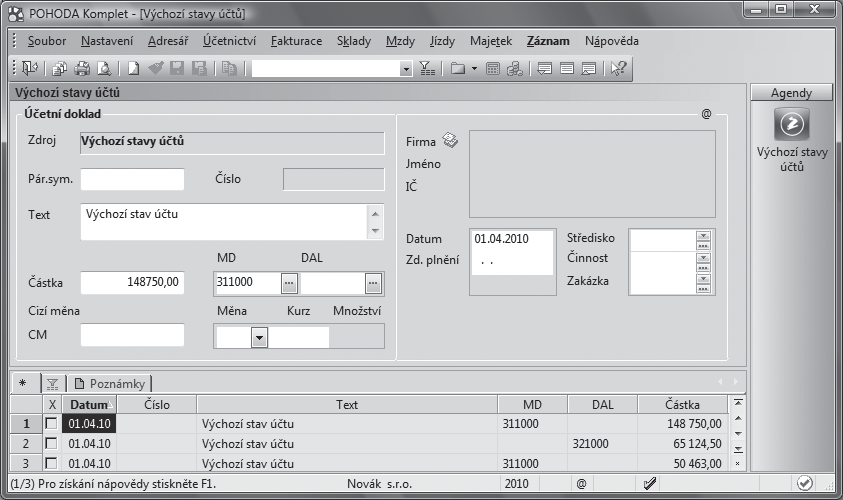Click round checkmark icon in status bar
This screenshot has height=500, width=843.
click(x=804, y=483)
